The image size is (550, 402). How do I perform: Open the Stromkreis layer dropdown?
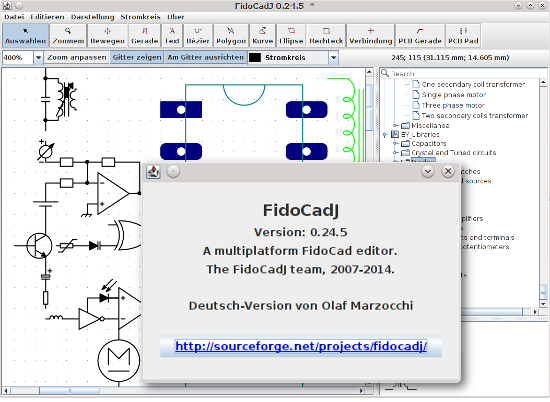334,58
